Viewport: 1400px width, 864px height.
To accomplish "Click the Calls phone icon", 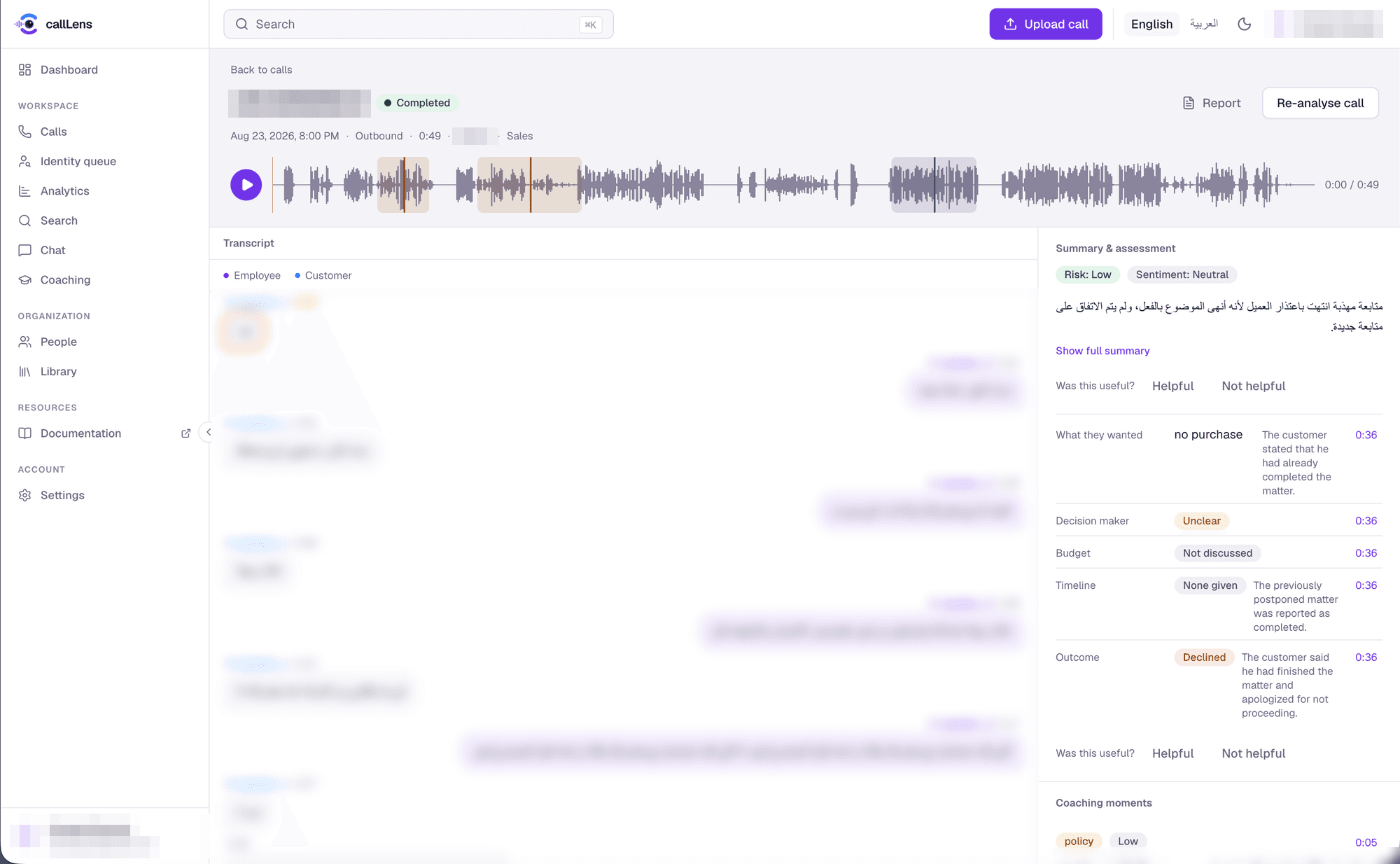I will 25,132.
